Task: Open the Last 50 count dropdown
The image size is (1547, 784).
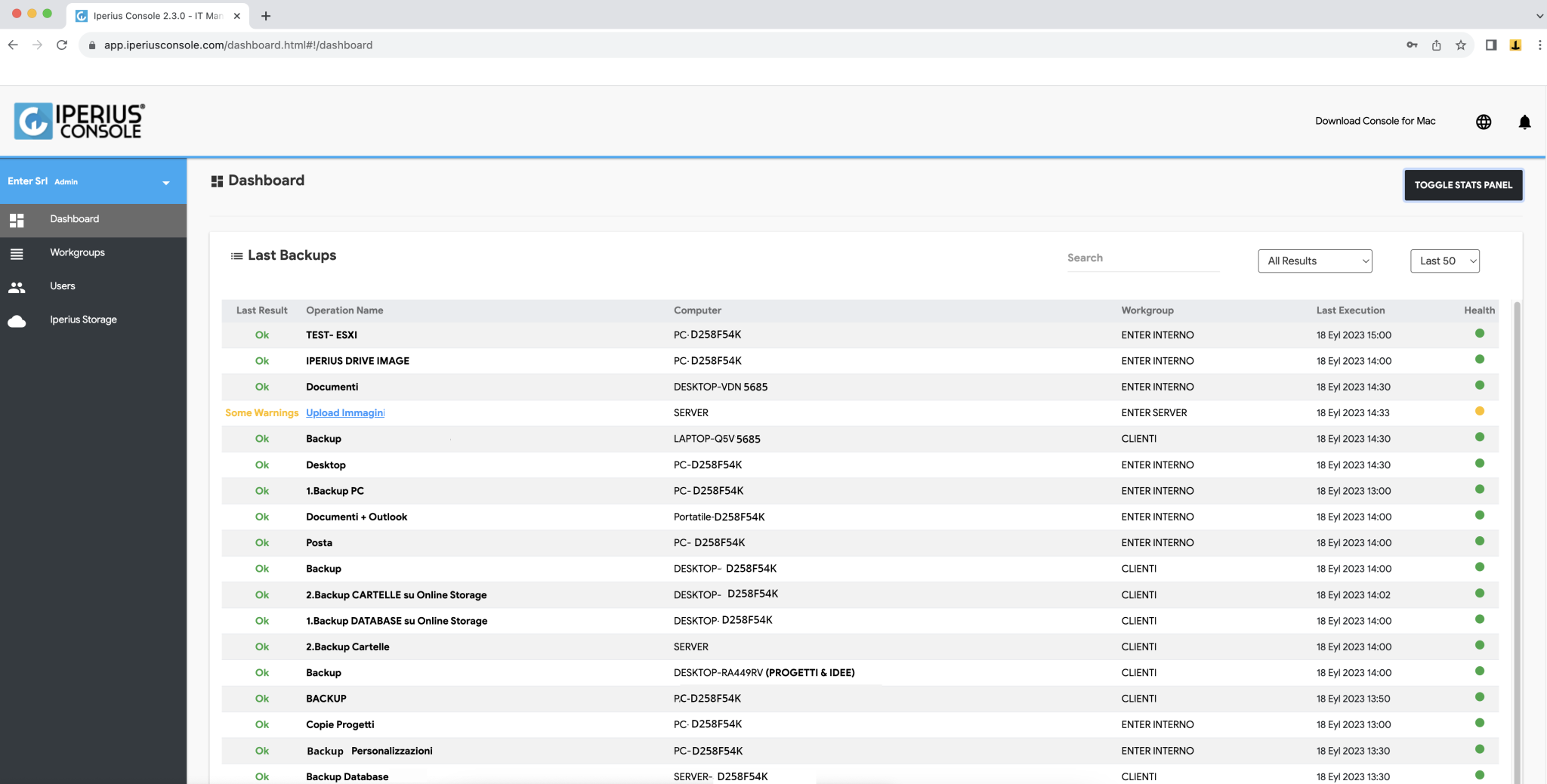Action: (x=1444, y=261)
